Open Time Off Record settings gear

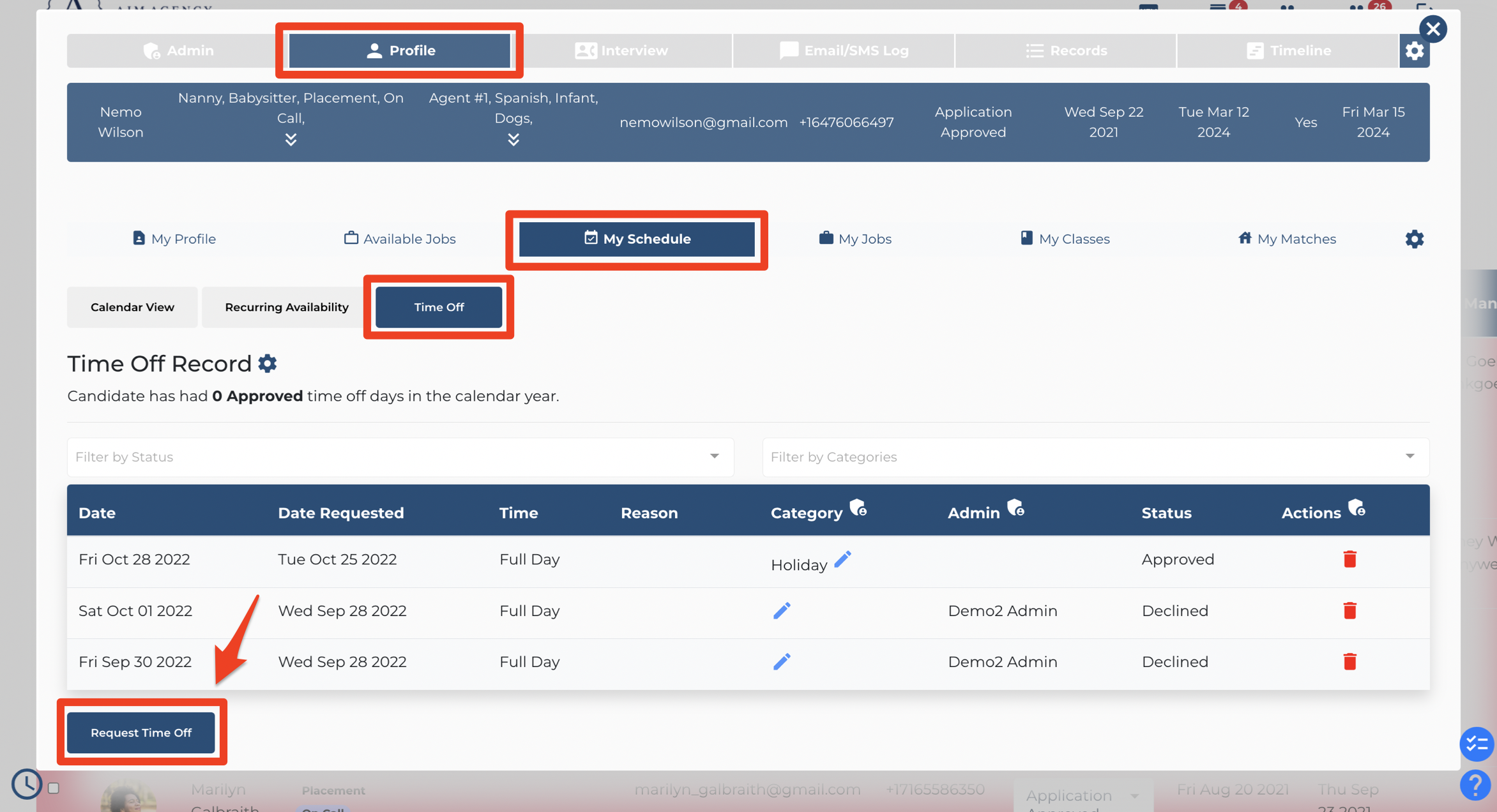point(268,364)
